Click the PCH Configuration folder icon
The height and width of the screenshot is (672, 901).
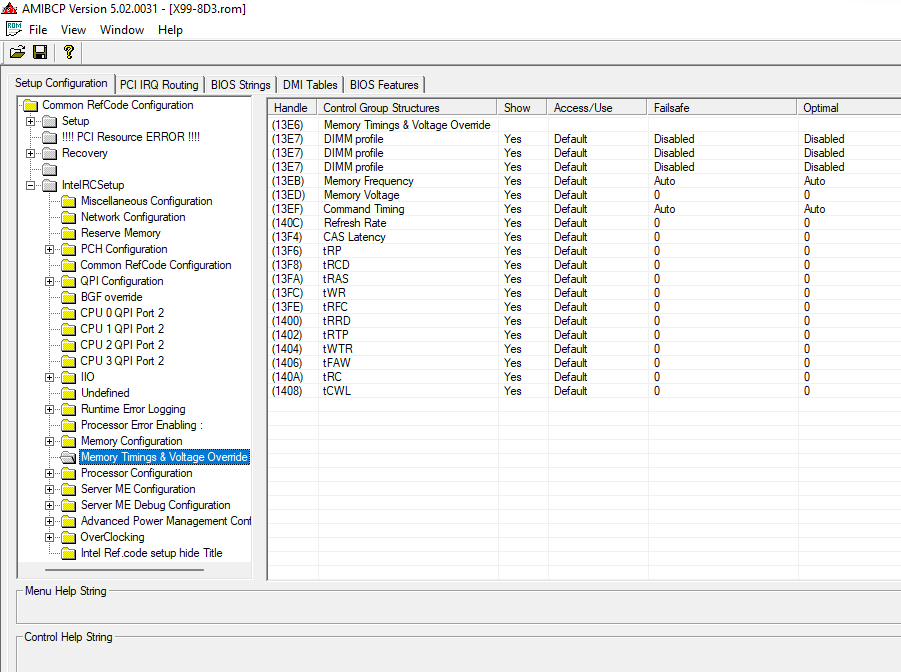69,249
